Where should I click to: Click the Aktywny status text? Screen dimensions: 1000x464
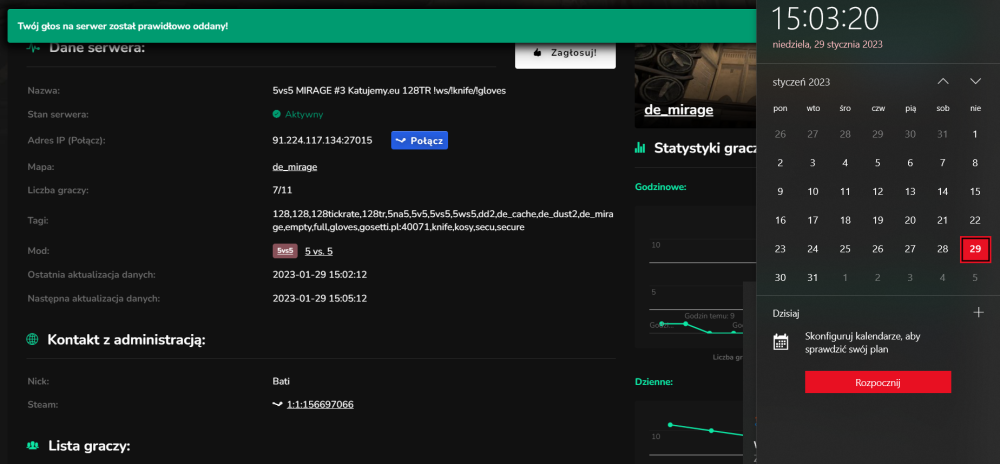pyautogui.click(x=304, y=115)
